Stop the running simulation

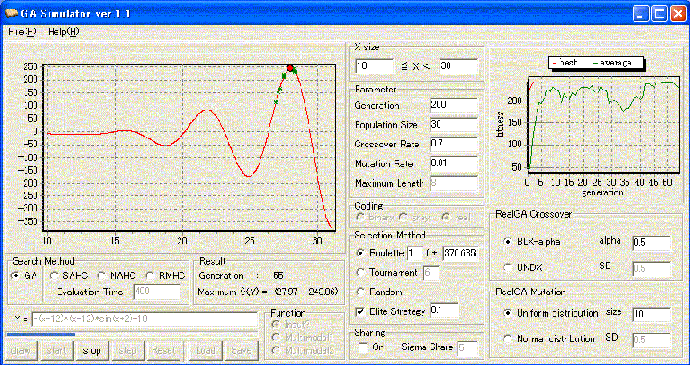92,351
